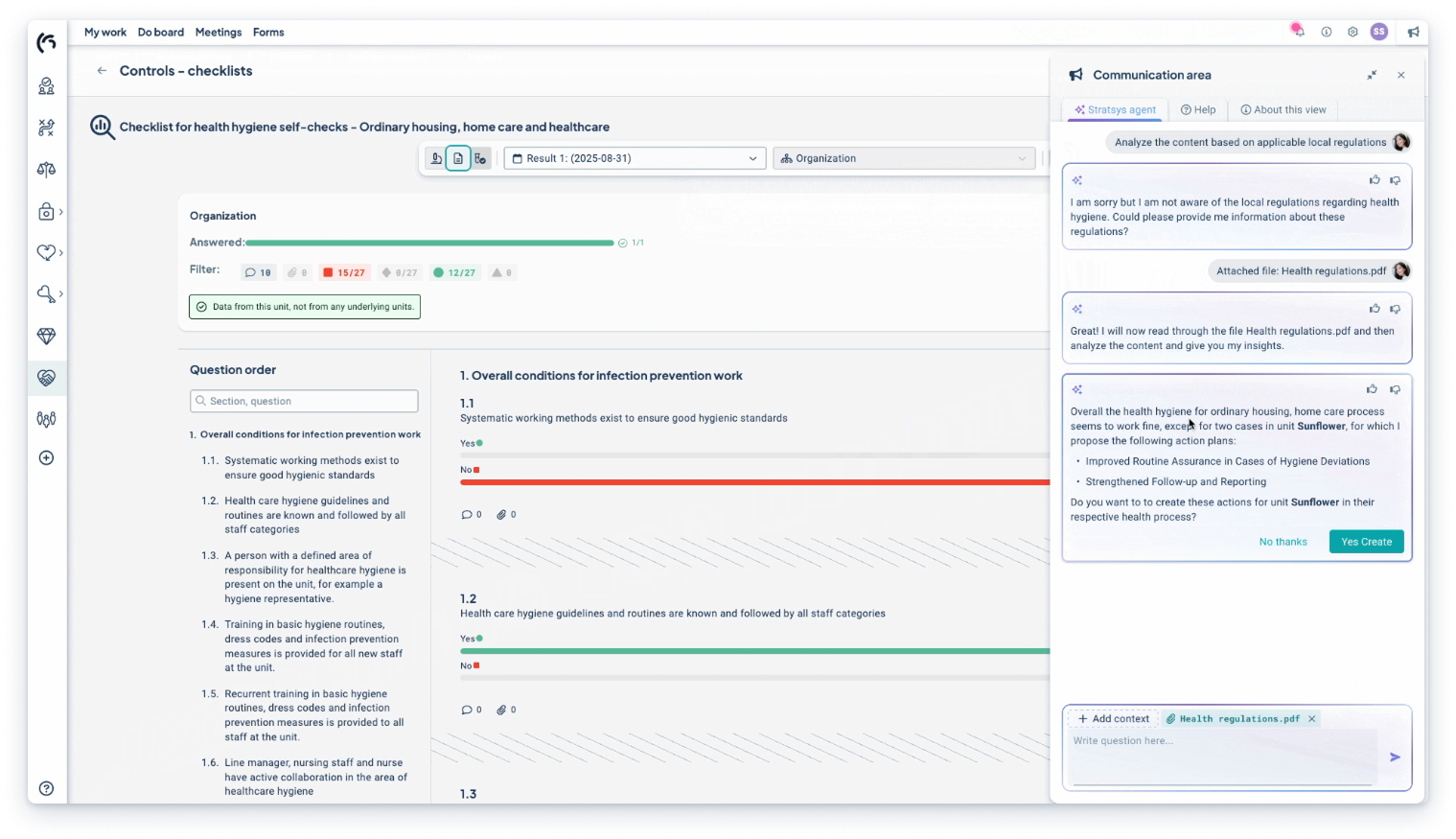
Task: Switch to the About this view tab
Action: pyautogui.click(x=1283, y=110)
